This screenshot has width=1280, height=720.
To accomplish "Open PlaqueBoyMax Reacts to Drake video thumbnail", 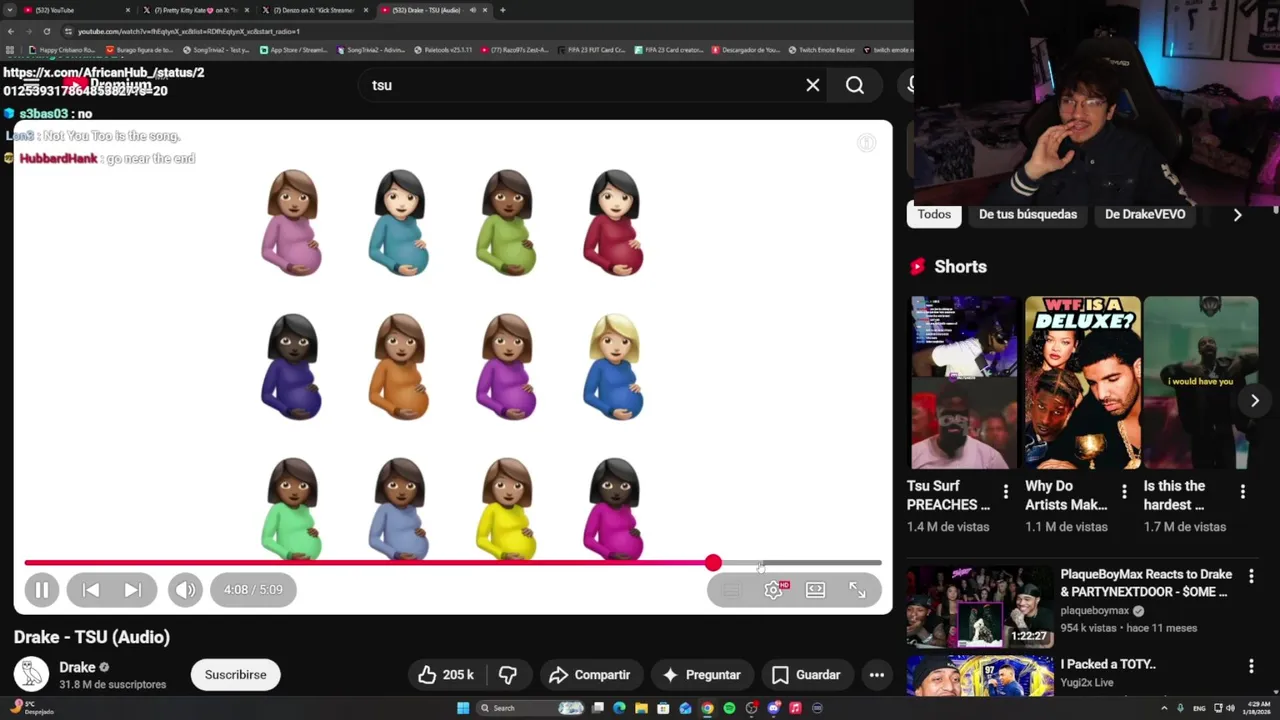I will pos(980,607).
